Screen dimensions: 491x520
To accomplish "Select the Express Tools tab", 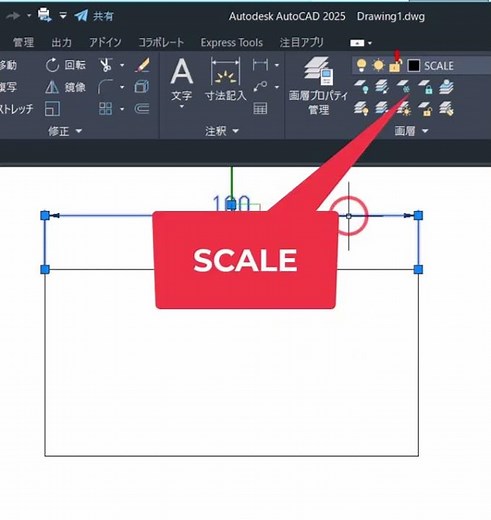I will click(232, 42).
